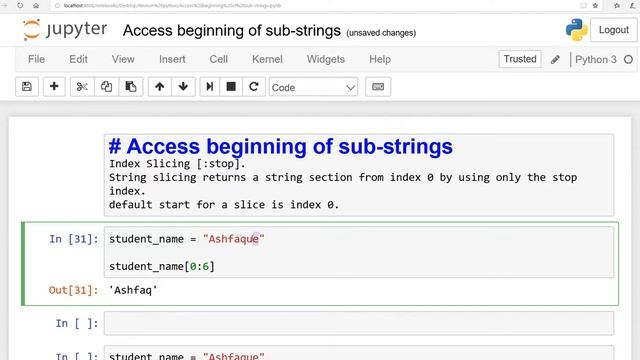Open the Widgets menu
The image size is (640, 360).
point(326,59)
